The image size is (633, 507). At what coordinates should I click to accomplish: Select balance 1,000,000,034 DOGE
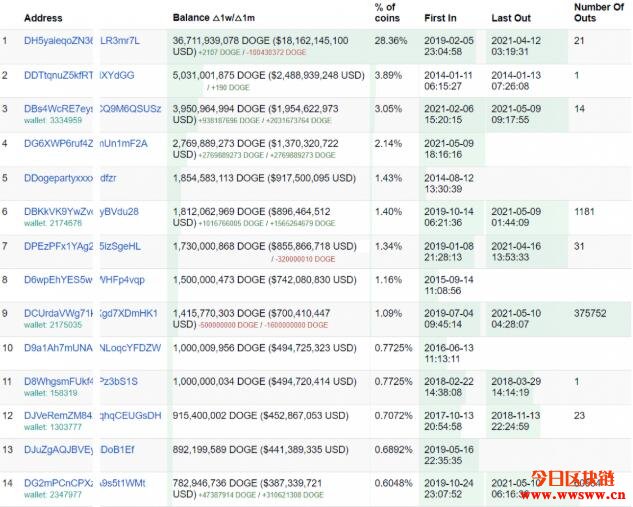pos(219,381)
